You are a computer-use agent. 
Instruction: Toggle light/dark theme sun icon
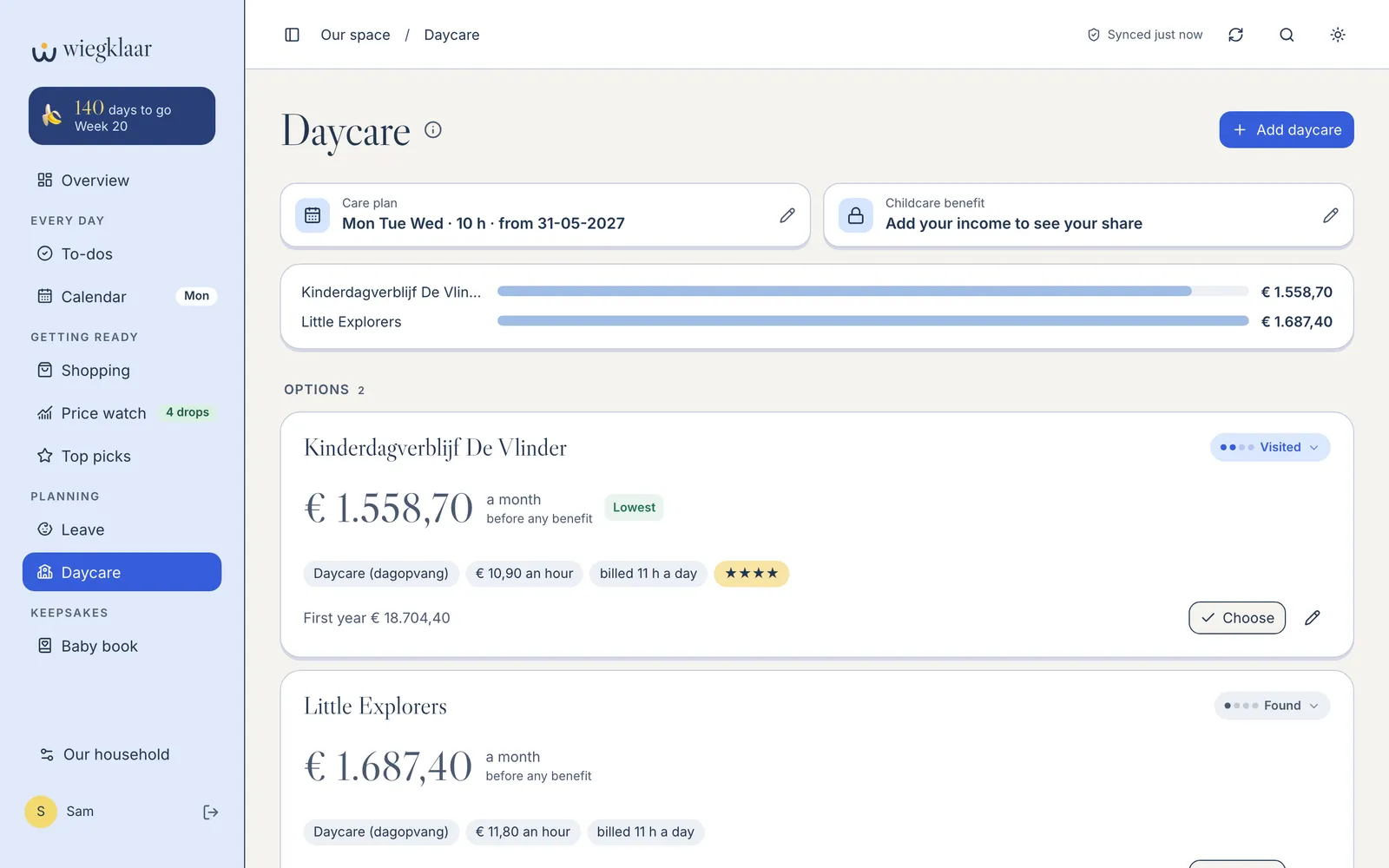coord(1338,35)
